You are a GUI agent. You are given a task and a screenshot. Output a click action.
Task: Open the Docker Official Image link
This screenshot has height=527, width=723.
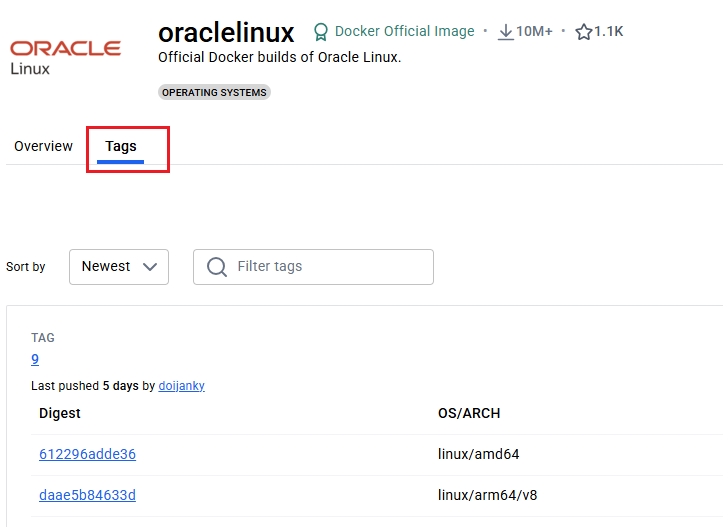click(x=404, y=31)
